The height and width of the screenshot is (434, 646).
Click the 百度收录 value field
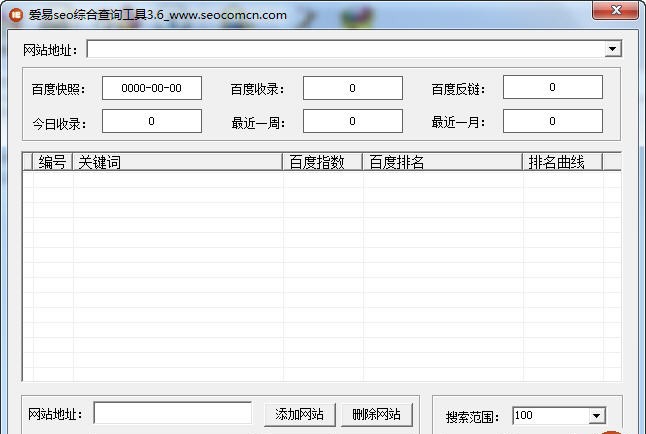tap(353, 88)
